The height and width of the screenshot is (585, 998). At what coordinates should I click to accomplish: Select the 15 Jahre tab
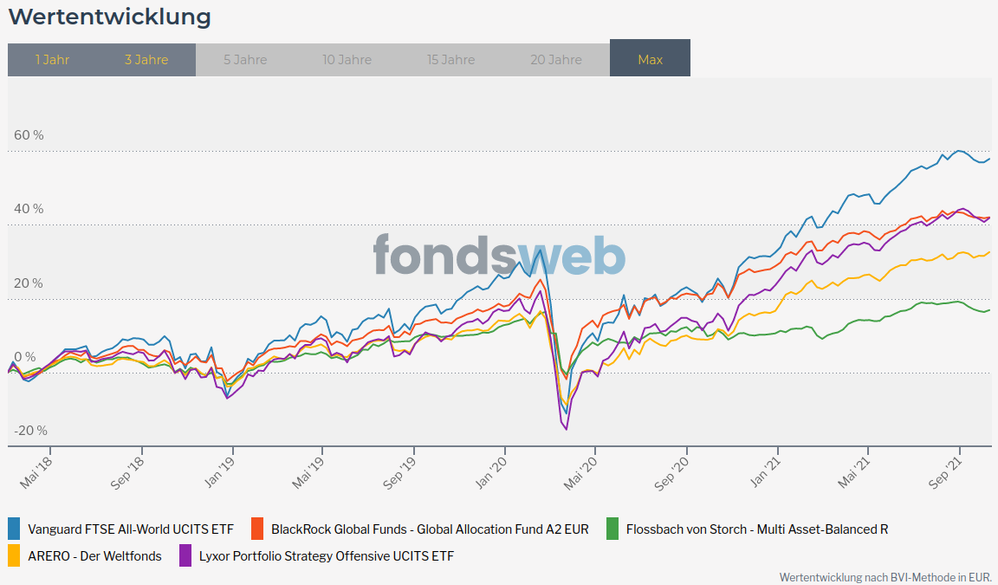(x=451, y=60)
